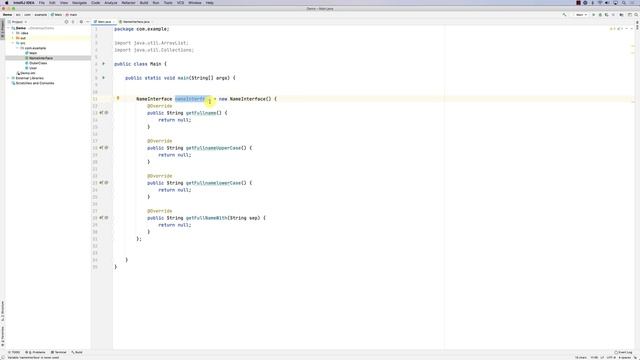This screenshot has width=640, height=360.
Task: Click the locate file target icon in Project panel
Action: [x=66, y=22]
